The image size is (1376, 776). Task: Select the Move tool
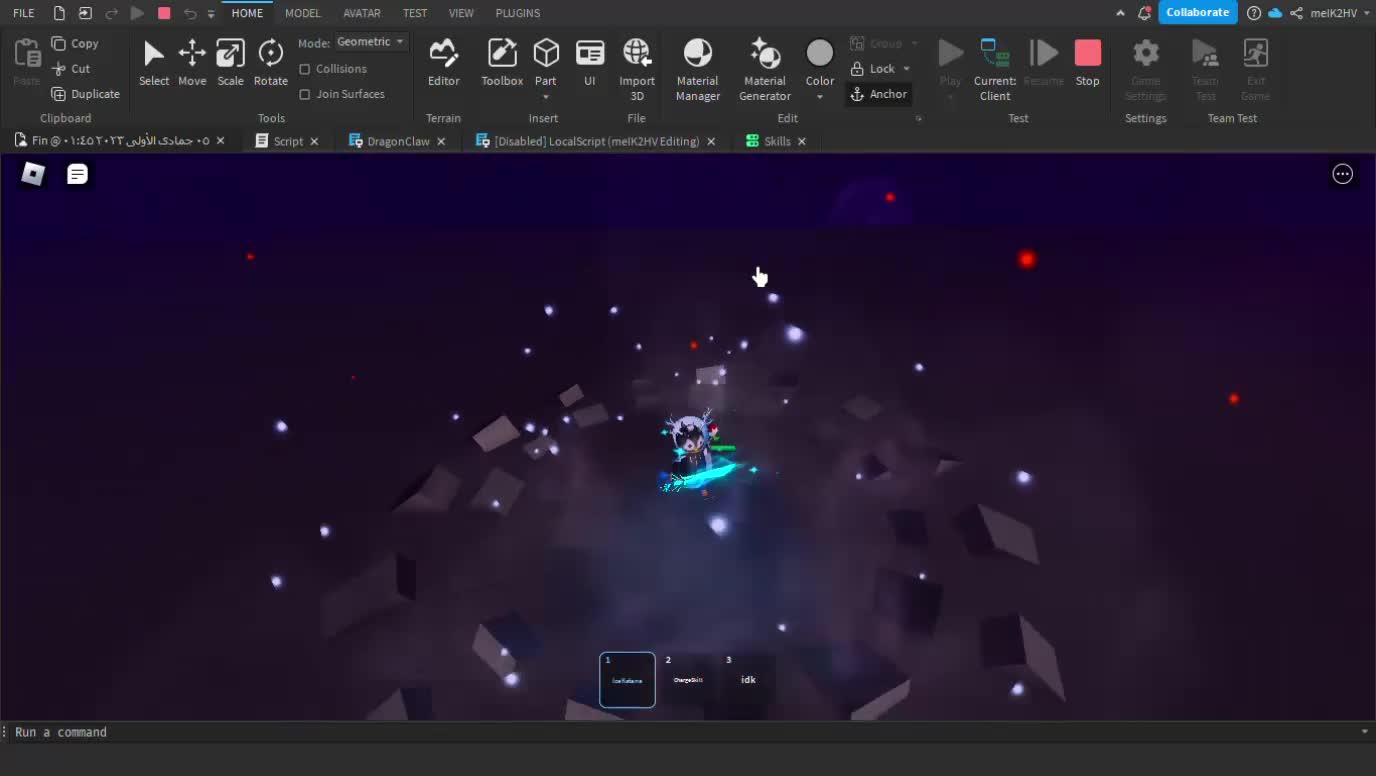coord(192,63)
